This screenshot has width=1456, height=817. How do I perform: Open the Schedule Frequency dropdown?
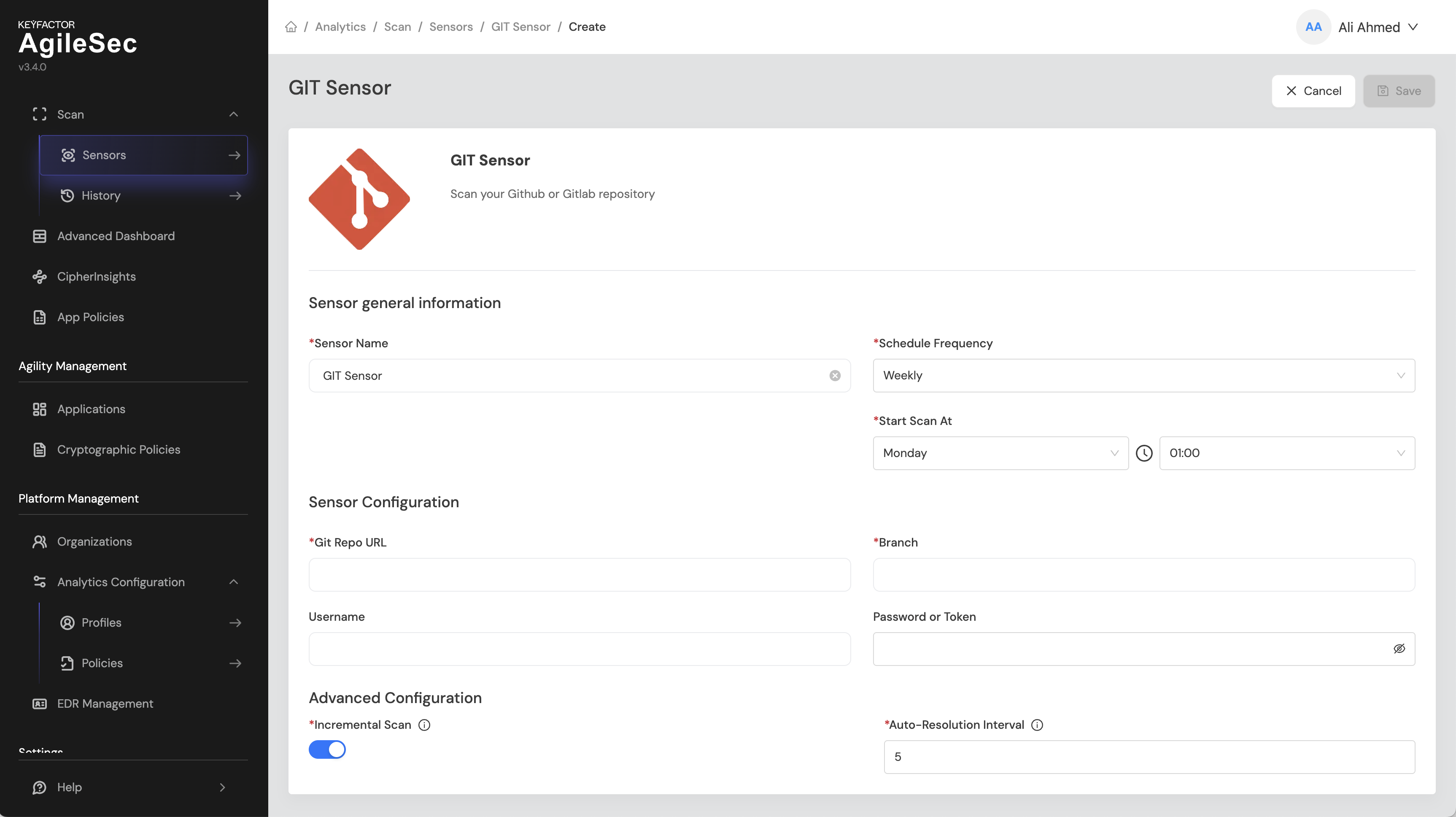1143,376
